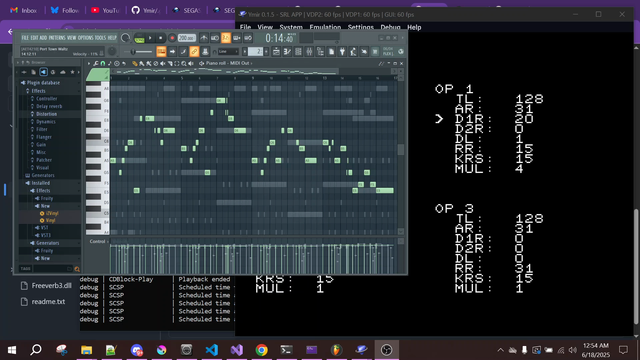Screen dimensions: 640x360
Task: Open the Channel rack icon in FL toolbar
Action: (298, 51)
